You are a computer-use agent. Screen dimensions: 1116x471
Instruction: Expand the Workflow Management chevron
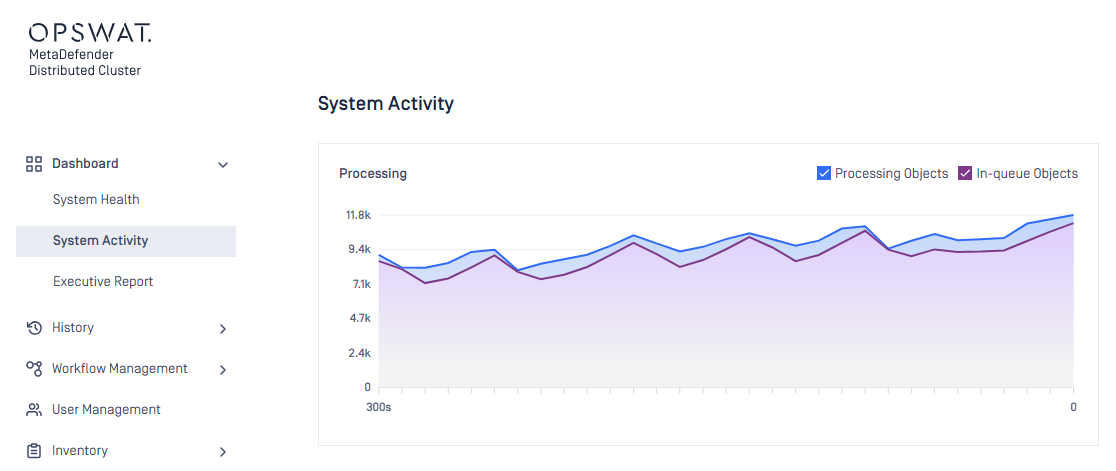click(223, 370)
